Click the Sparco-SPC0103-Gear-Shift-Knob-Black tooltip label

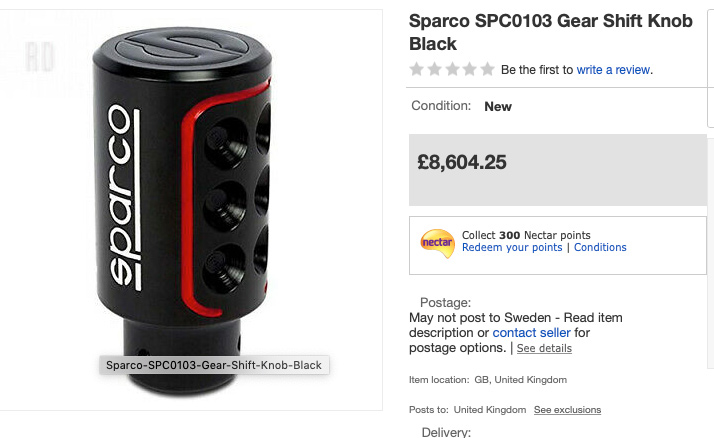215,365
